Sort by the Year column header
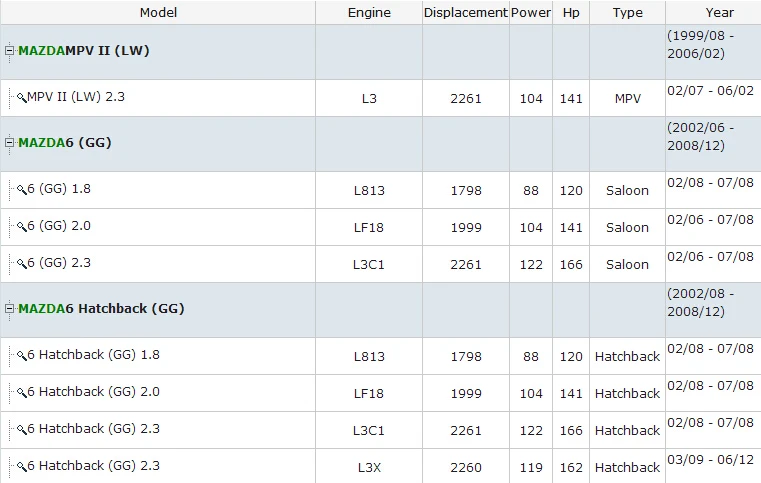 coord(719,13)
